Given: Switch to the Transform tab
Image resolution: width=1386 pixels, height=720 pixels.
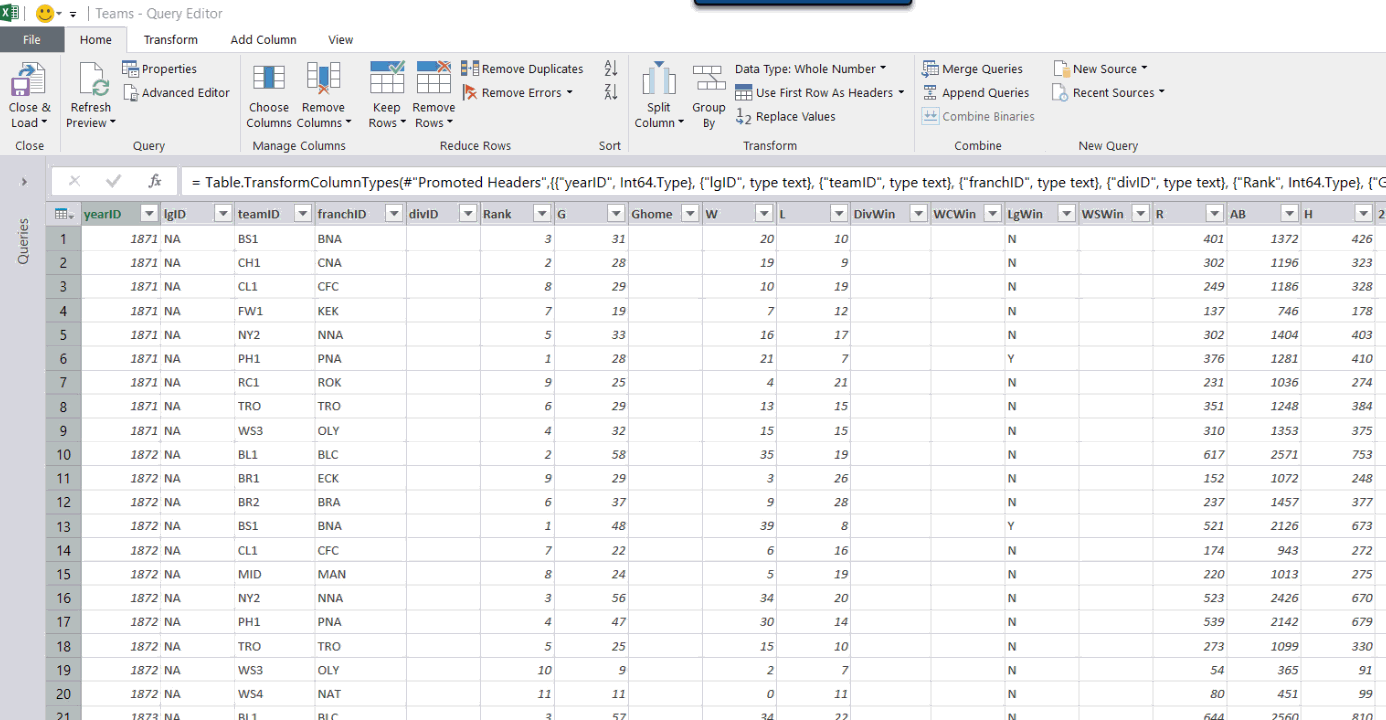Looking at the screenshot, I should (x=170, y=40).
